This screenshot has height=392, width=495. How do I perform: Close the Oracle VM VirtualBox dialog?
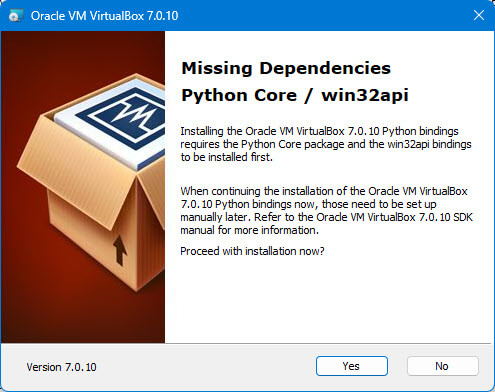pyautogui.click(x=479, y=15)
